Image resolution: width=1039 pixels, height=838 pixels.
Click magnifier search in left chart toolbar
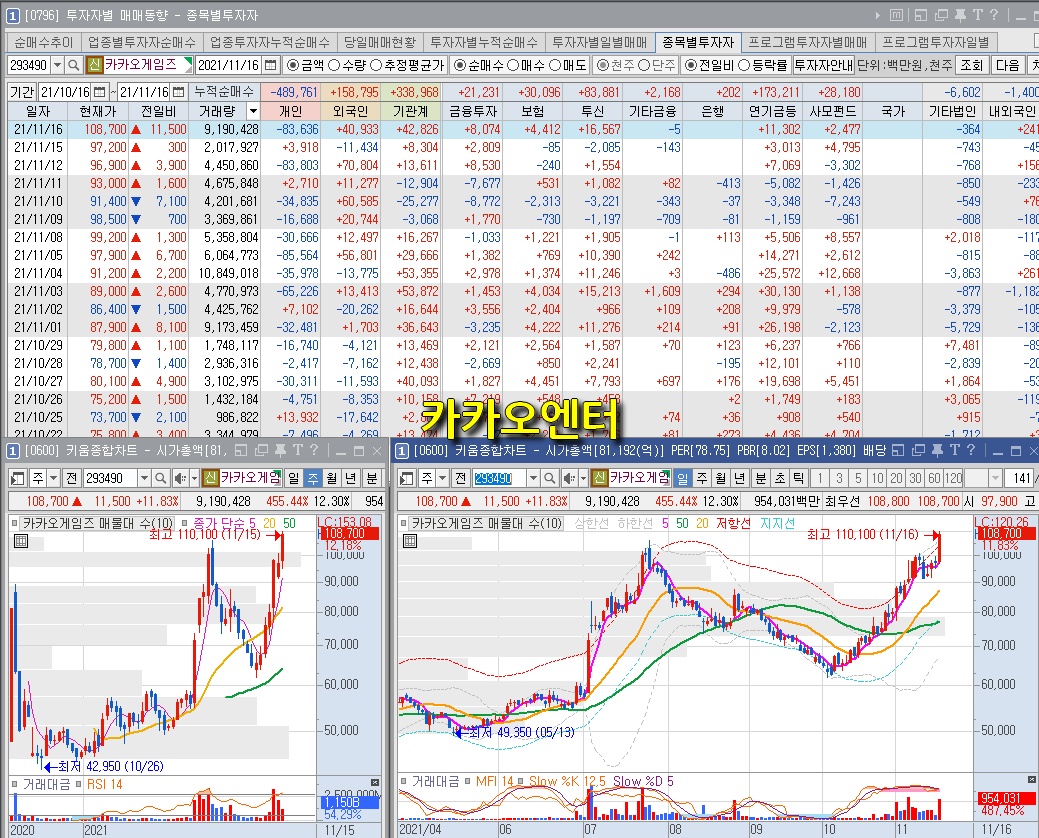tap(160, 478)
